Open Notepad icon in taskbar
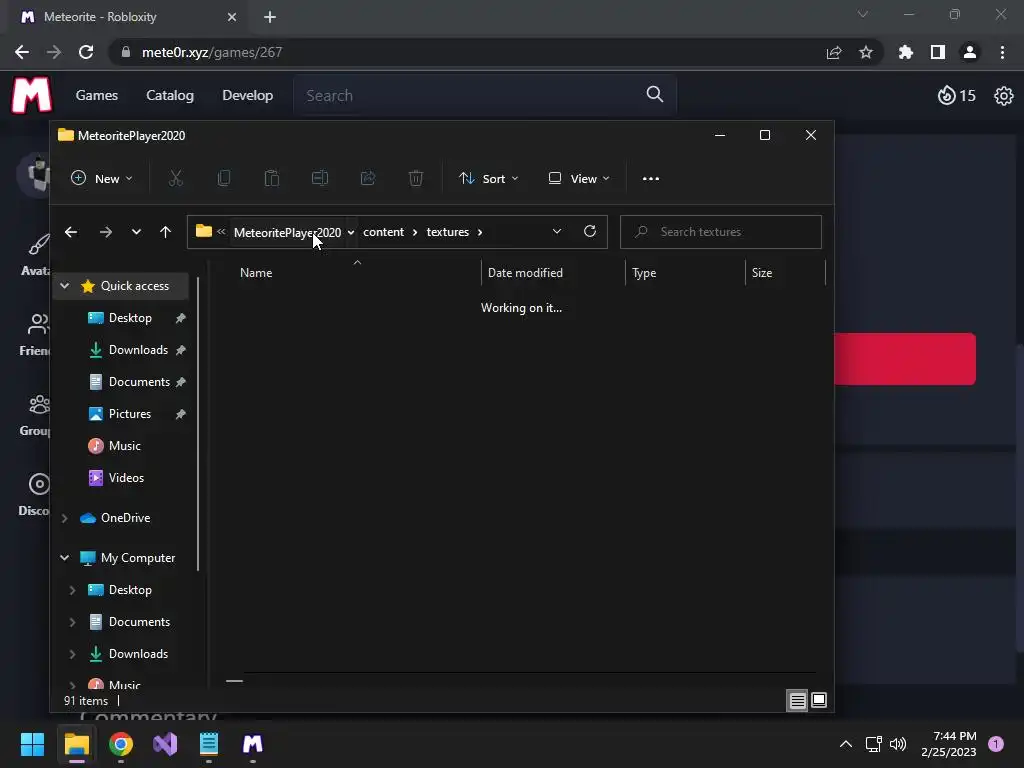This screenshot has width=1024, height=768. pos(209,744)
